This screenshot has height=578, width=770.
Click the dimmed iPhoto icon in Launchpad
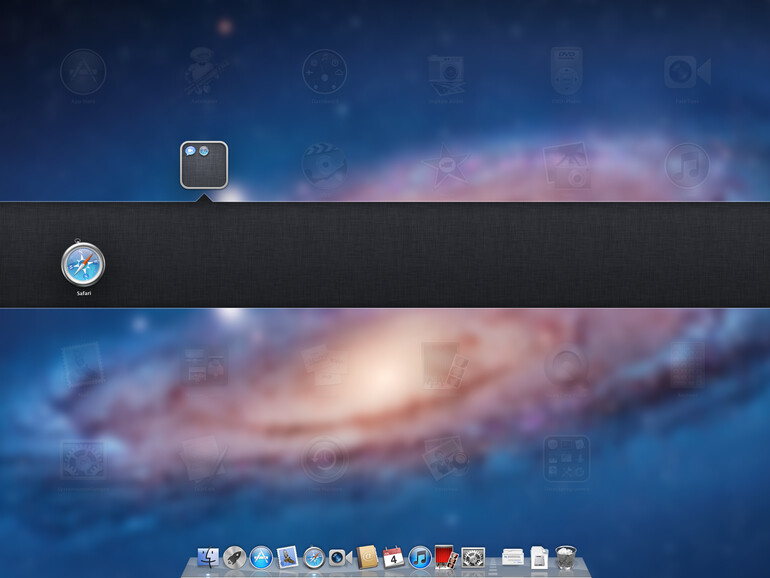566,166
